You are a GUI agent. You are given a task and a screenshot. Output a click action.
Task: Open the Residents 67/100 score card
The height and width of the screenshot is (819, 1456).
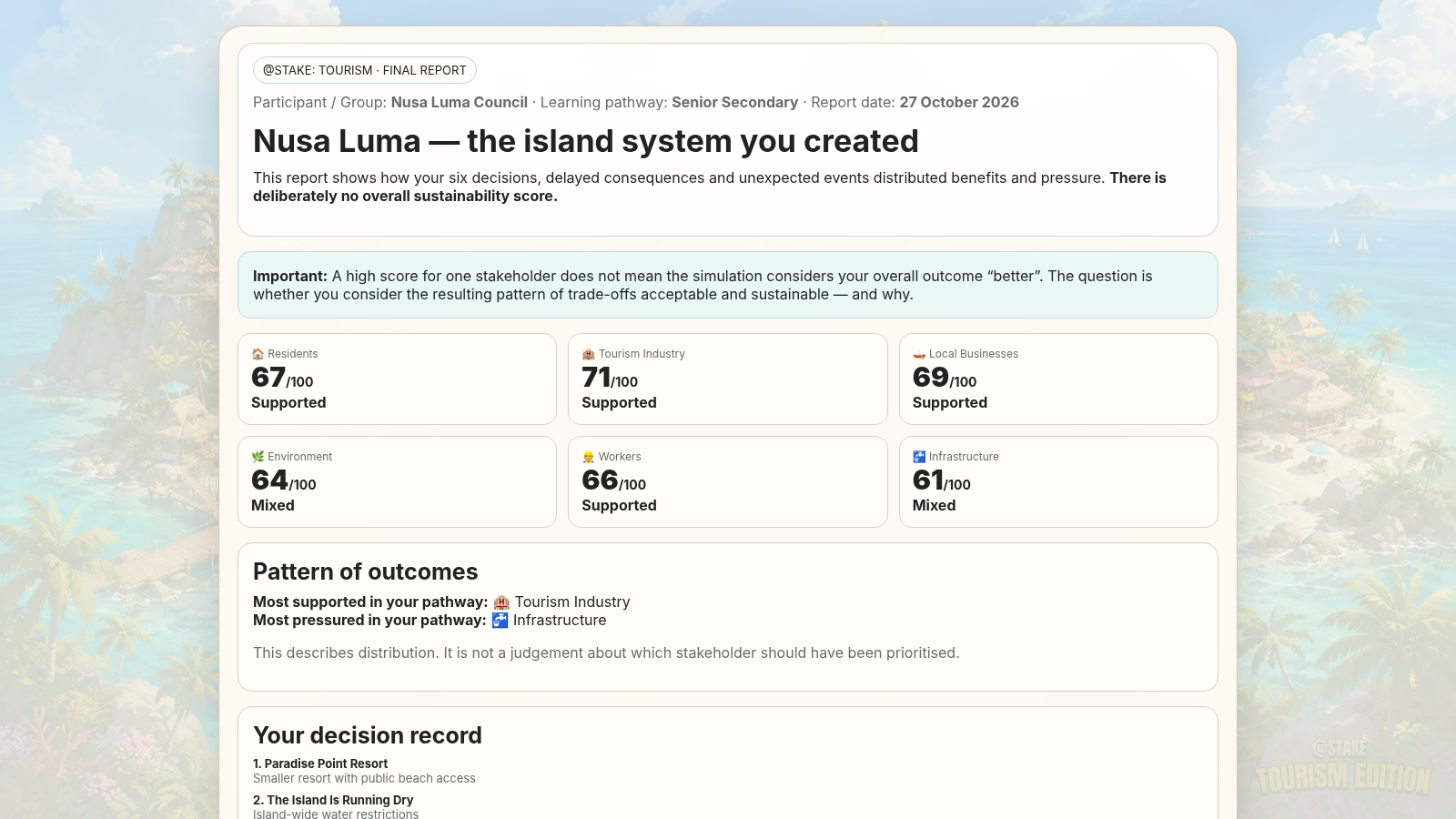397,379
